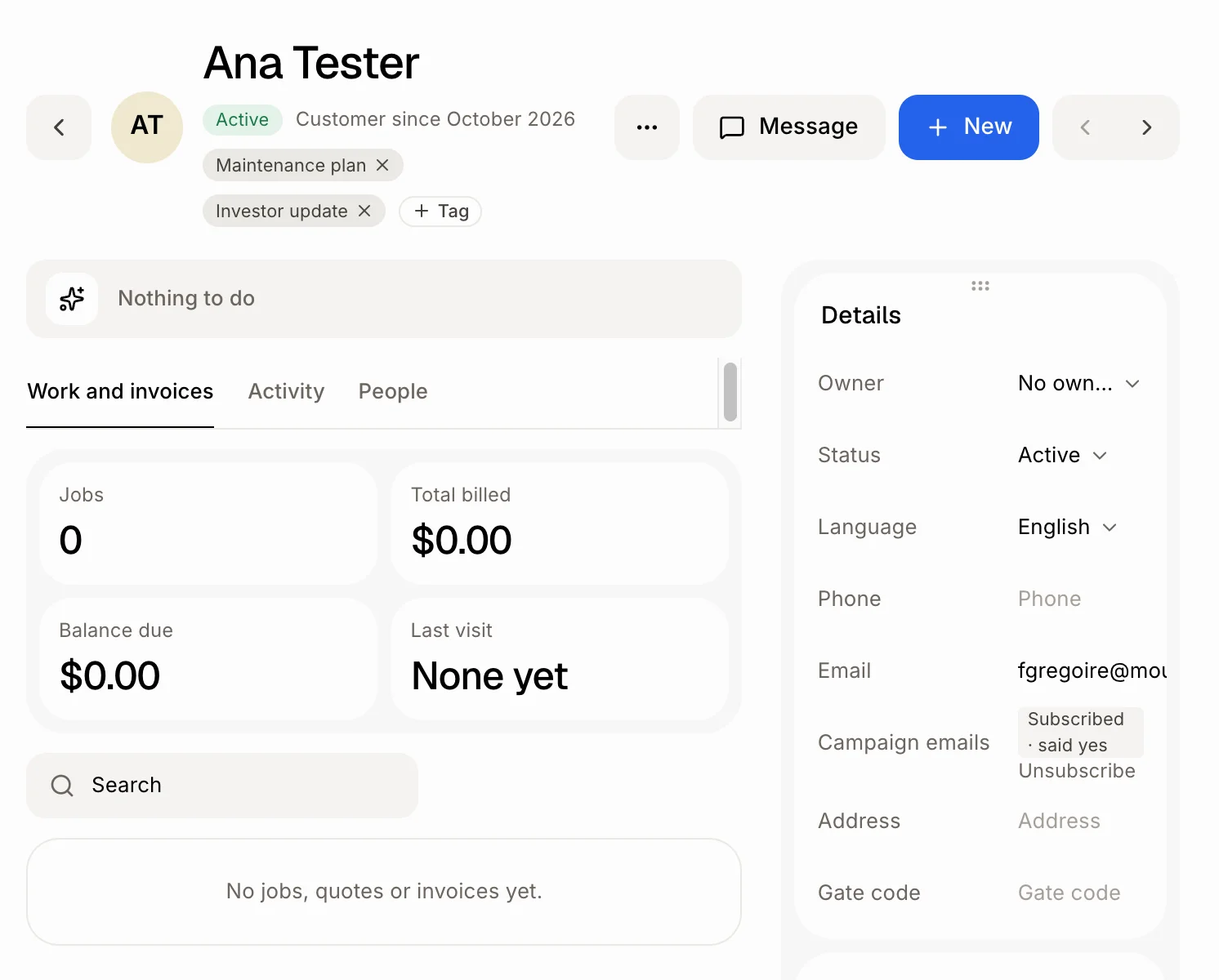Click the Unsubscribe link
The image size is (1219, 980).
(1077, 771)
